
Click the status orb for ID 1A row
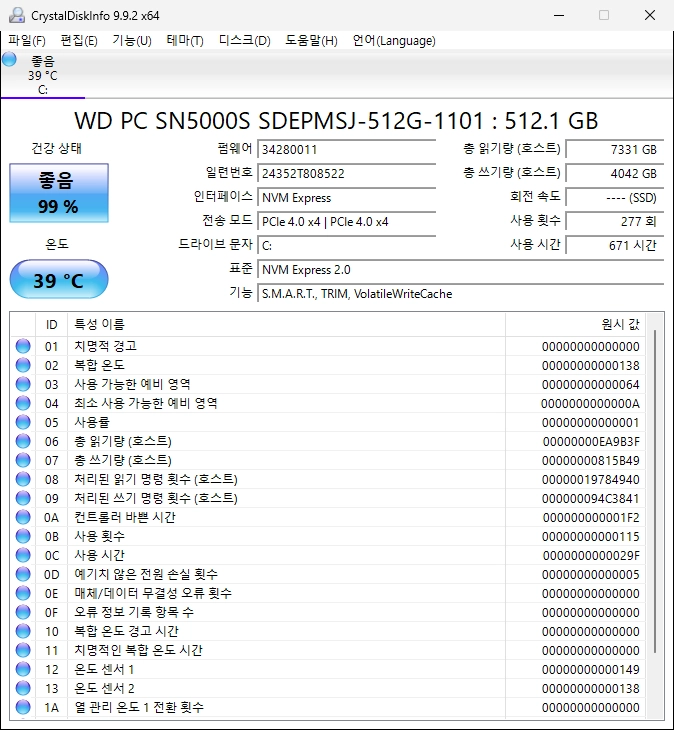point(23,708)
